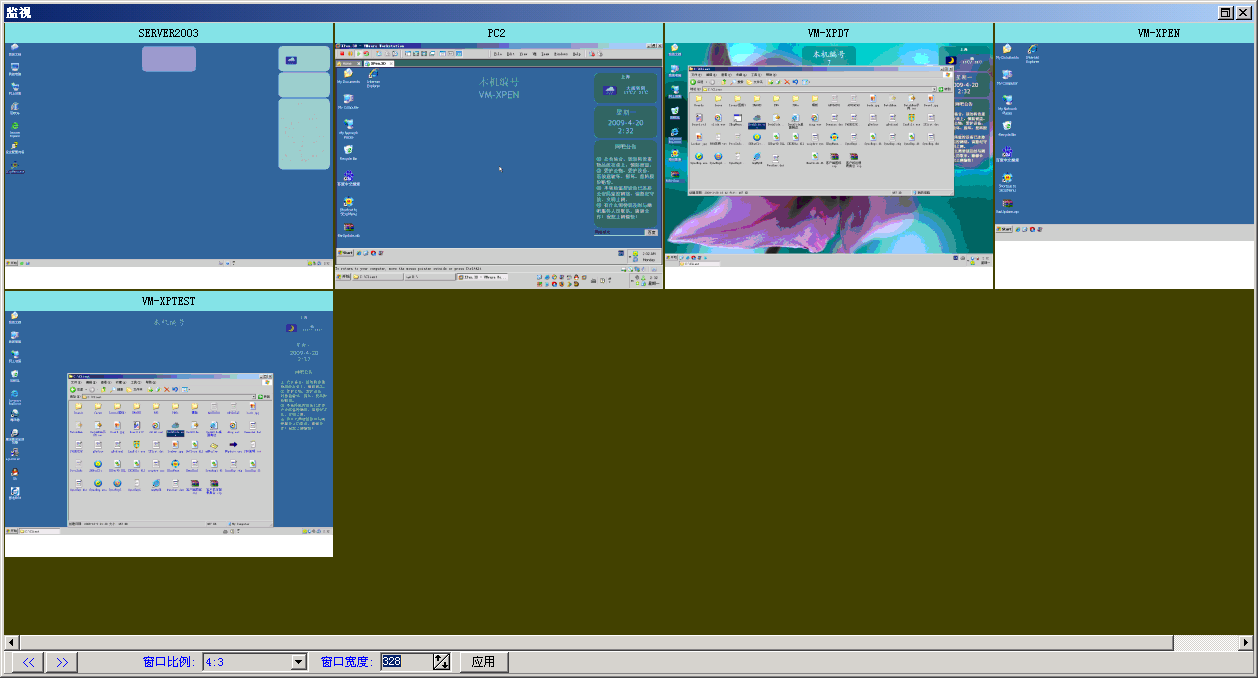Click the VM-XPD7 title header
Viewport: 1258px width, 678px height.
[828, 33]
